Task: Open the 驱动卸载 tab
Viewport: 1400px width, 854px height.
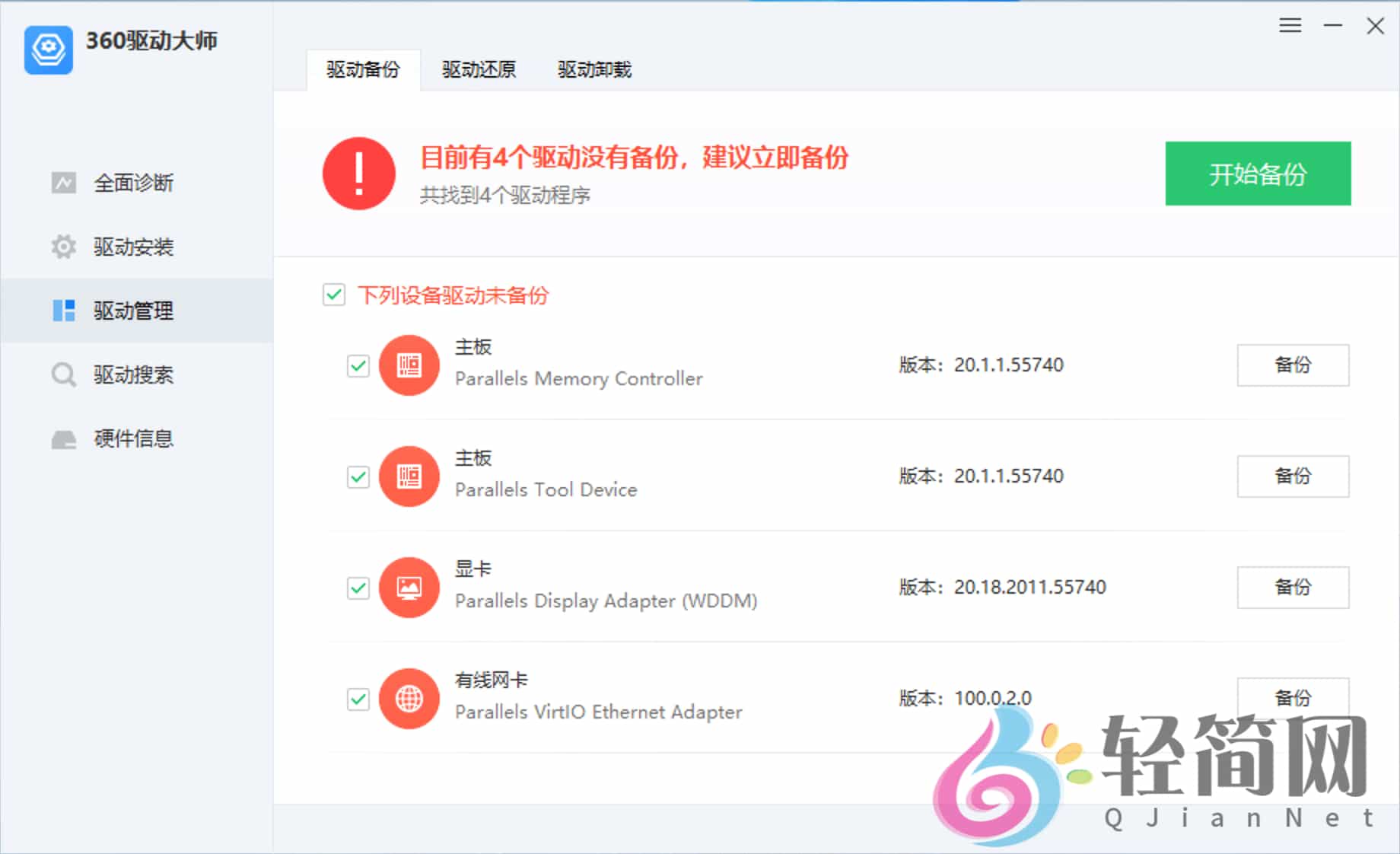Action: [594, 69]
